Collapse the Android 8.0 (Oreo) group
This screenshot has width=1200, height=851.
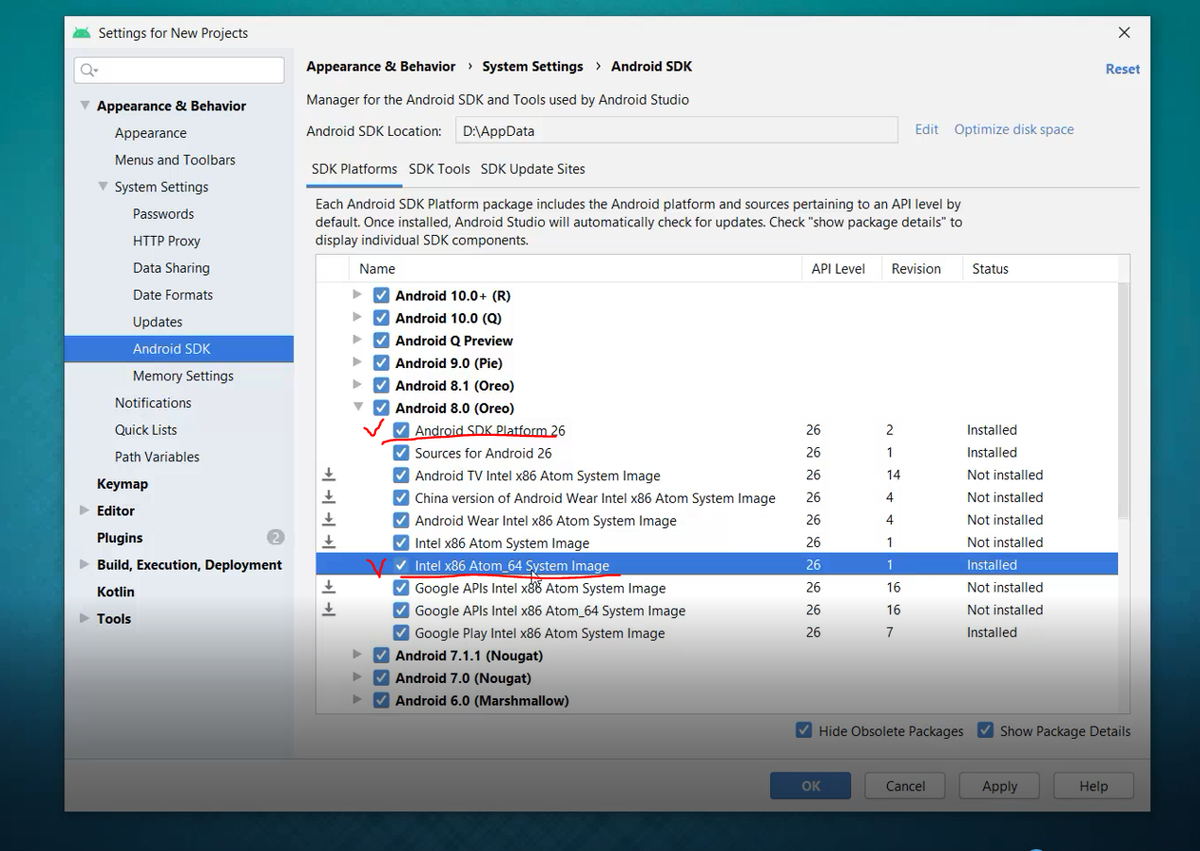click(358, 408)
